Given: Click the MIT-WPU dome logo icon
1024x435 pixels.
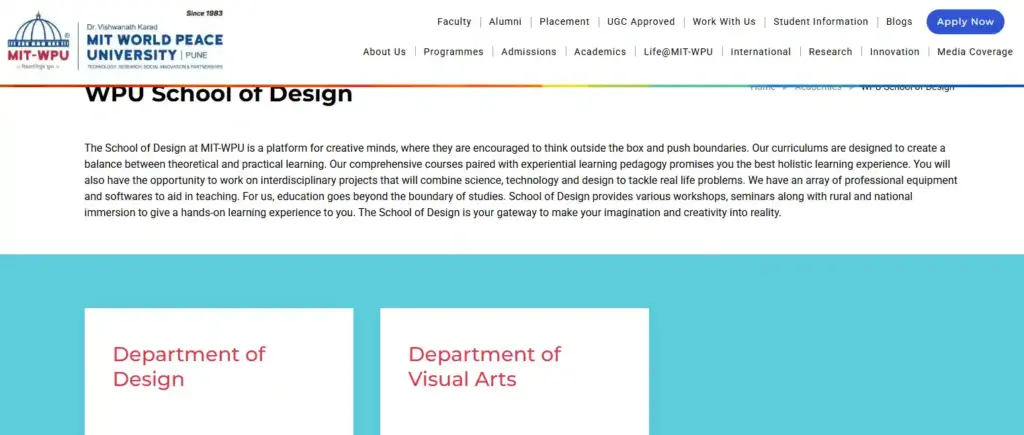Looking at the screenshot, I should (39, 41).
